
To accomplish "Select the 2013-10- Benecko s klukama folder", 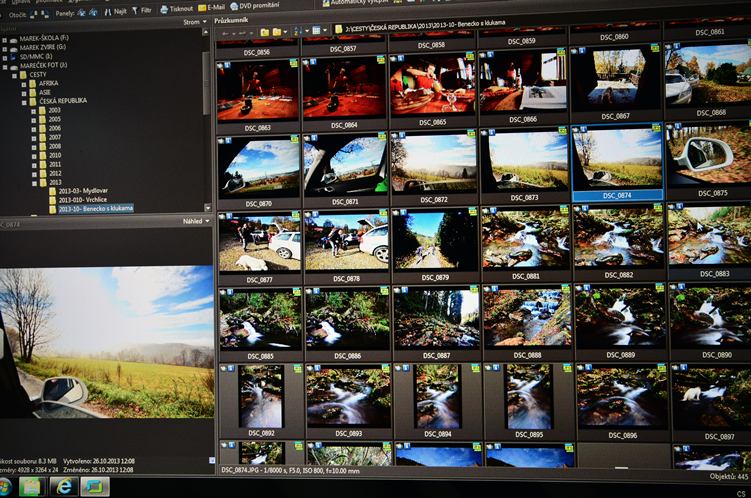I will 95,209.
